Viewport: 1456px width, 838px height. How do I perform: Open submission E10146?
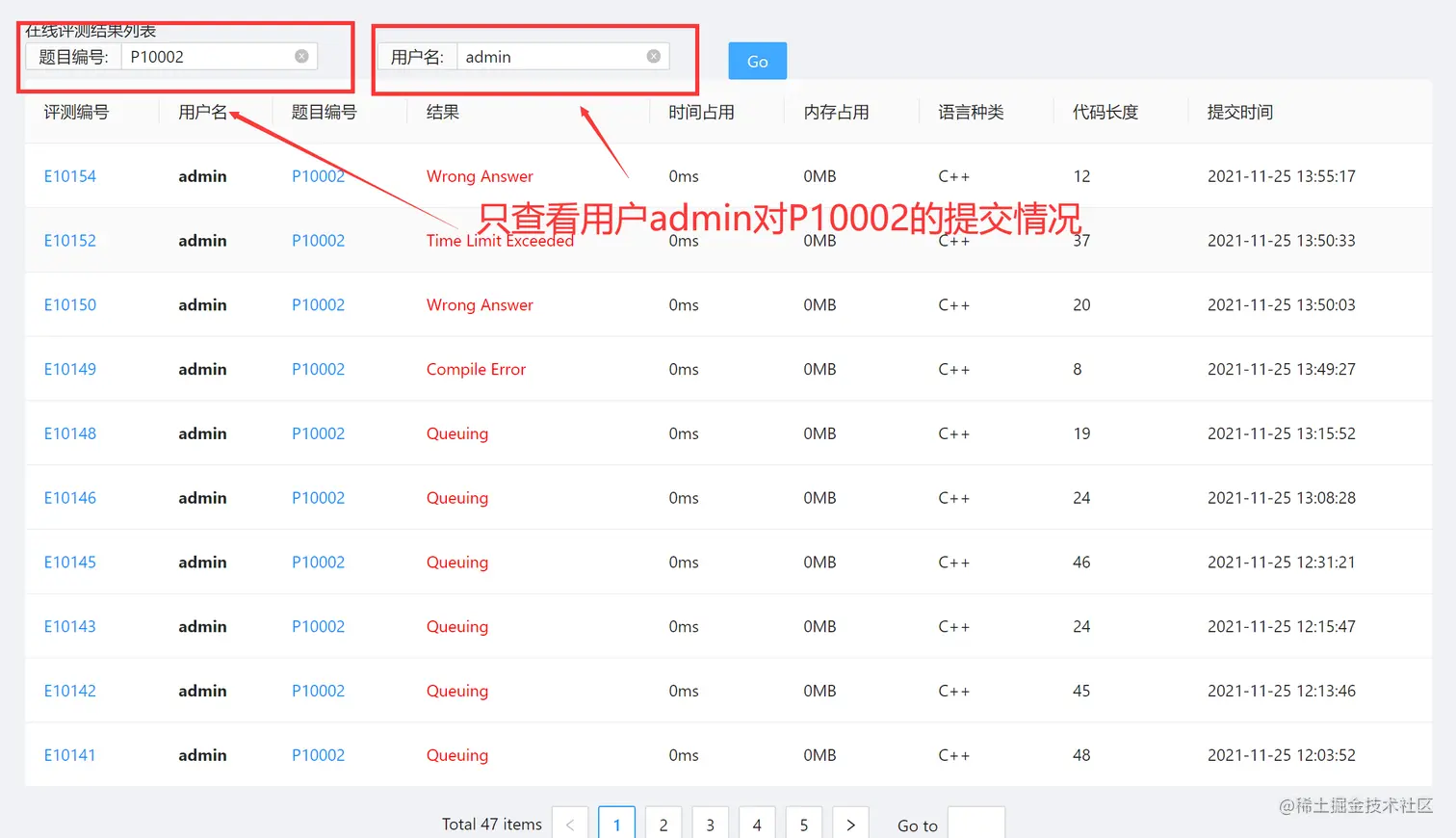pyautogui.click(x=70, y=498)
